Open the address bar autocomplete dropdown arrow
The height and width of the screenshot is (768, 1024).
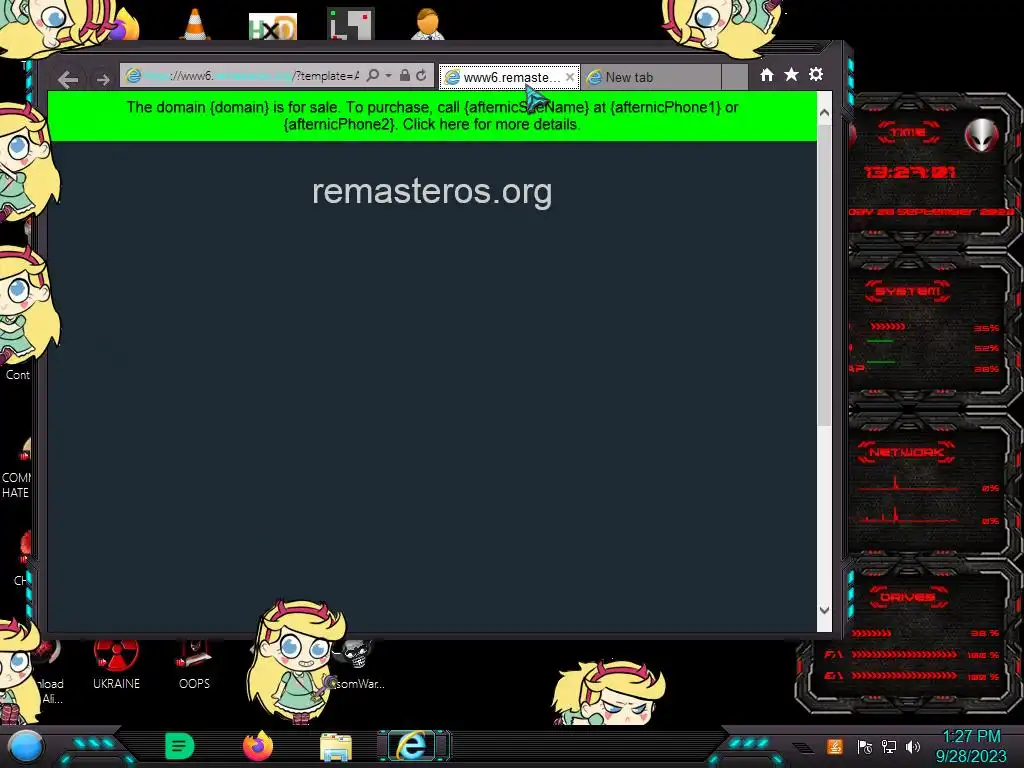(389, 76)
